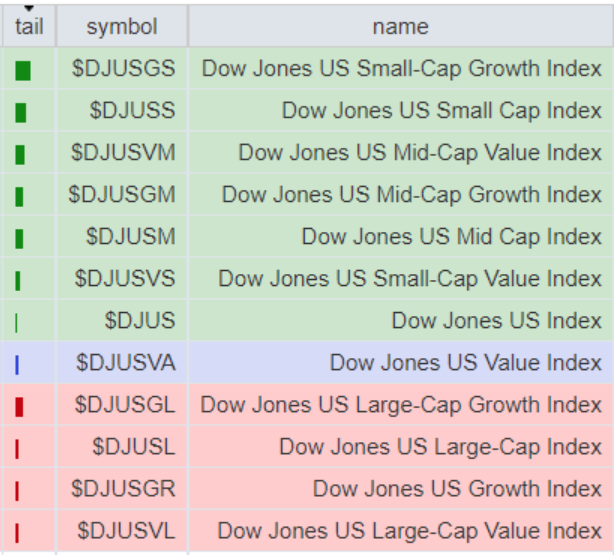The image size is (616, 556).
Task: Click the tail marker in the $DJUSGM row
Action: click(x=20, y=197)
